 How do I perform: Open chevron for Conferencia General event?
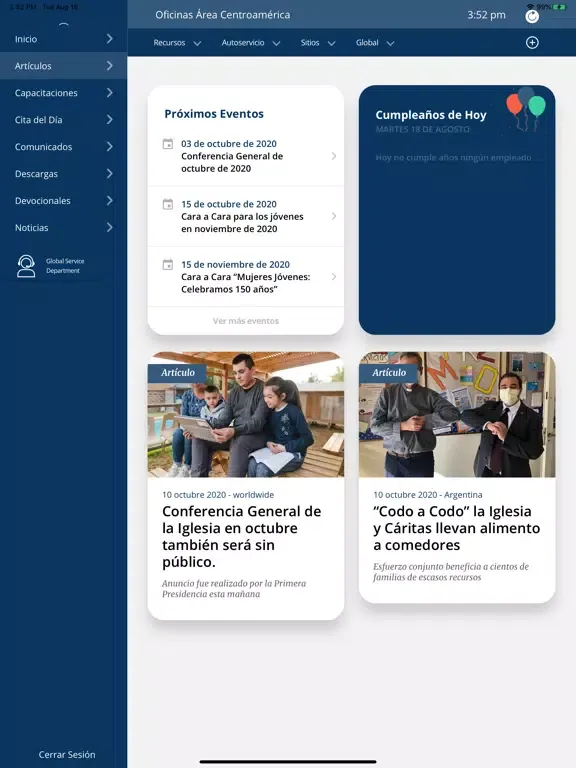pyautogui.click(x=334, y=156)
